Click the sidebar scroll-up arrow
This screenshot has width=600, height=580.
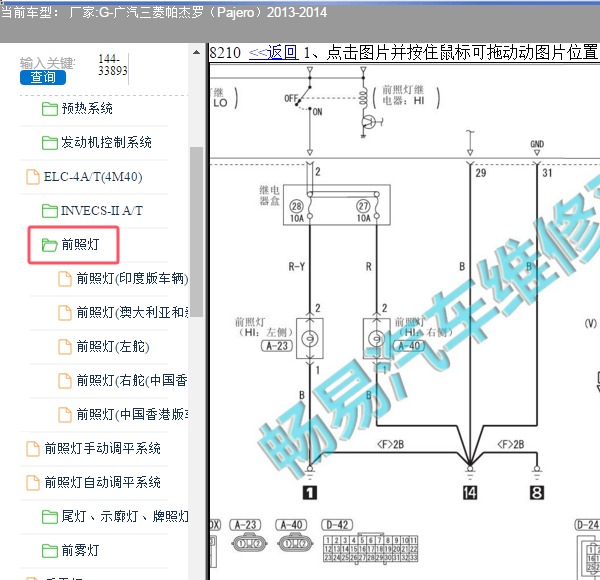(x=196, y=52)
